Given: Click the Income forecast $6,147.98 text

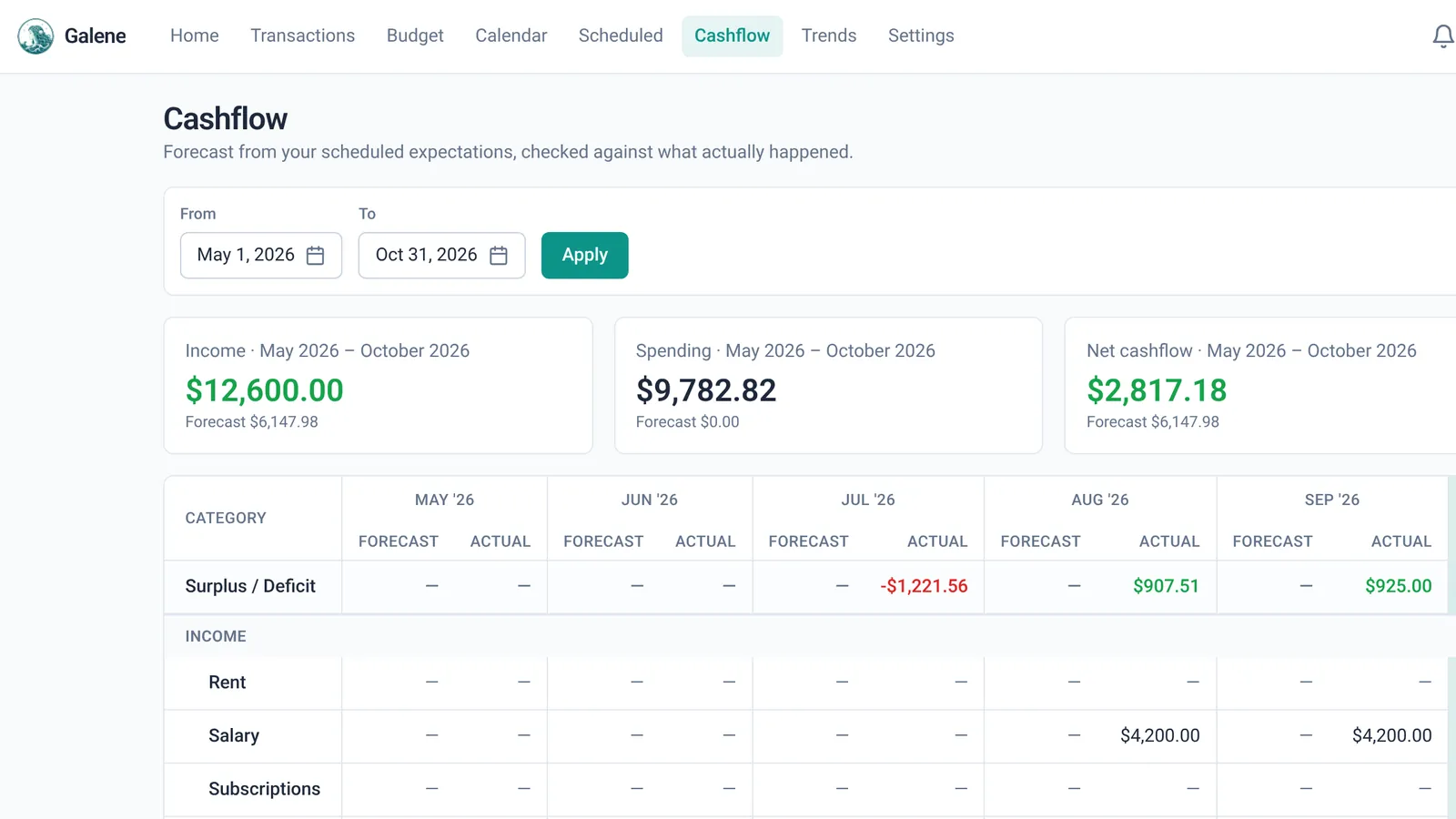Looking at the screenshot, I should (x=252, y=422).
